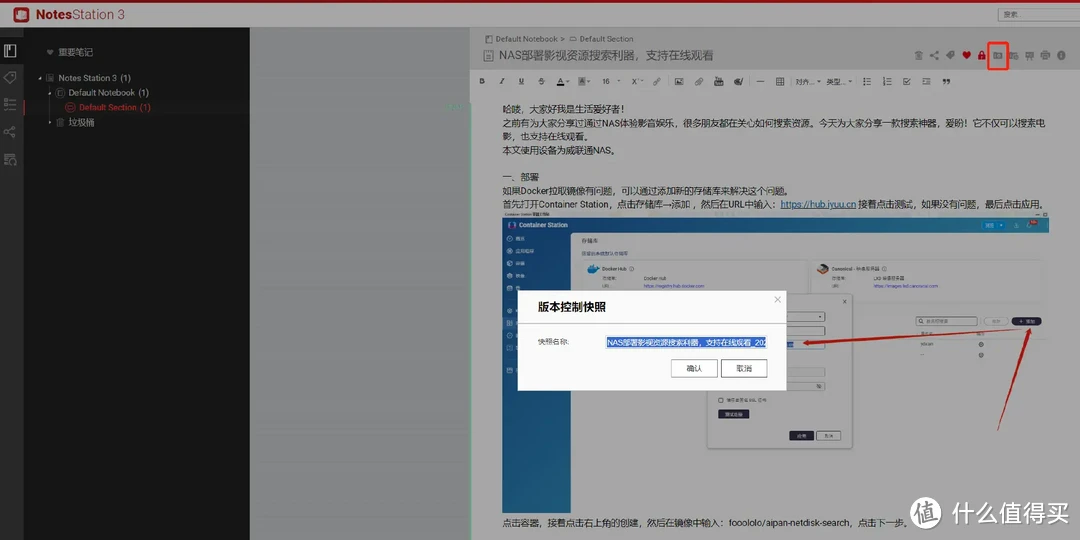
Task: Attach a file using the paperclip icon
Action: (x=698, y=81)
